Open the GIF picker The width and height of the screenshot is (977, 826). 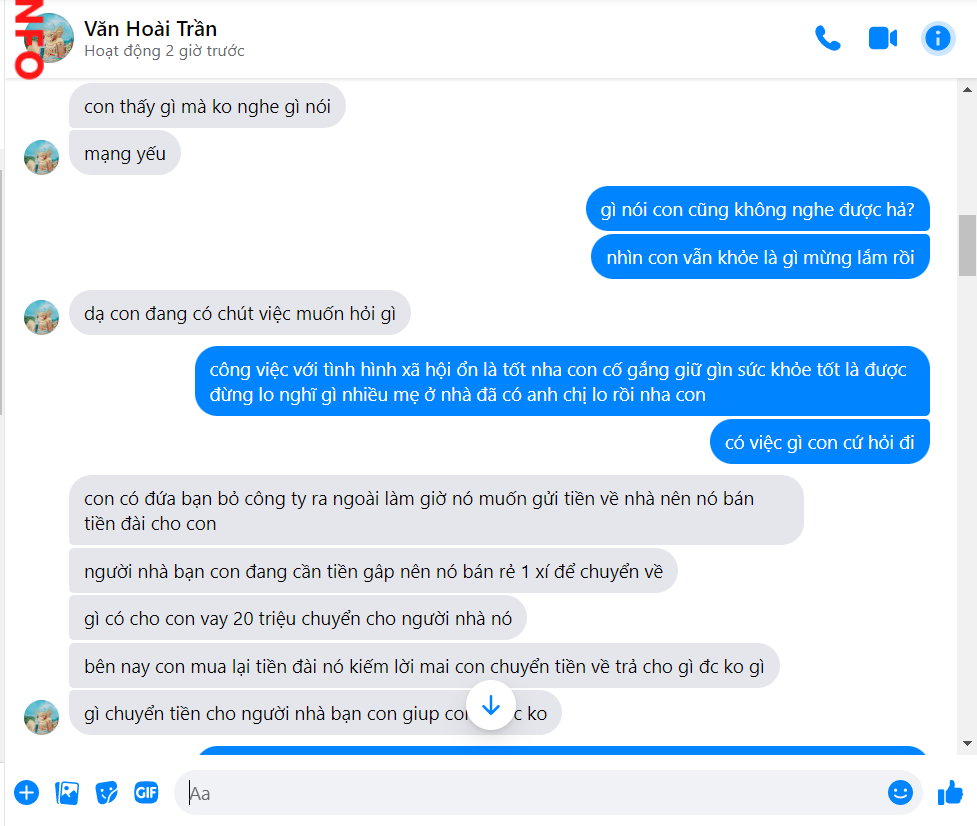click(146, 792)
